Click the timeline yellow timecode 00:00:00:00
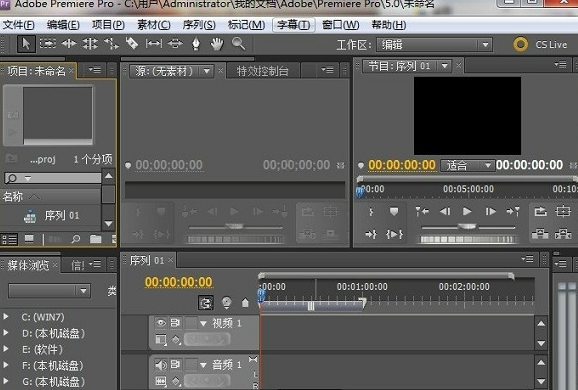578x390 pixels. [x=178, y=282]
